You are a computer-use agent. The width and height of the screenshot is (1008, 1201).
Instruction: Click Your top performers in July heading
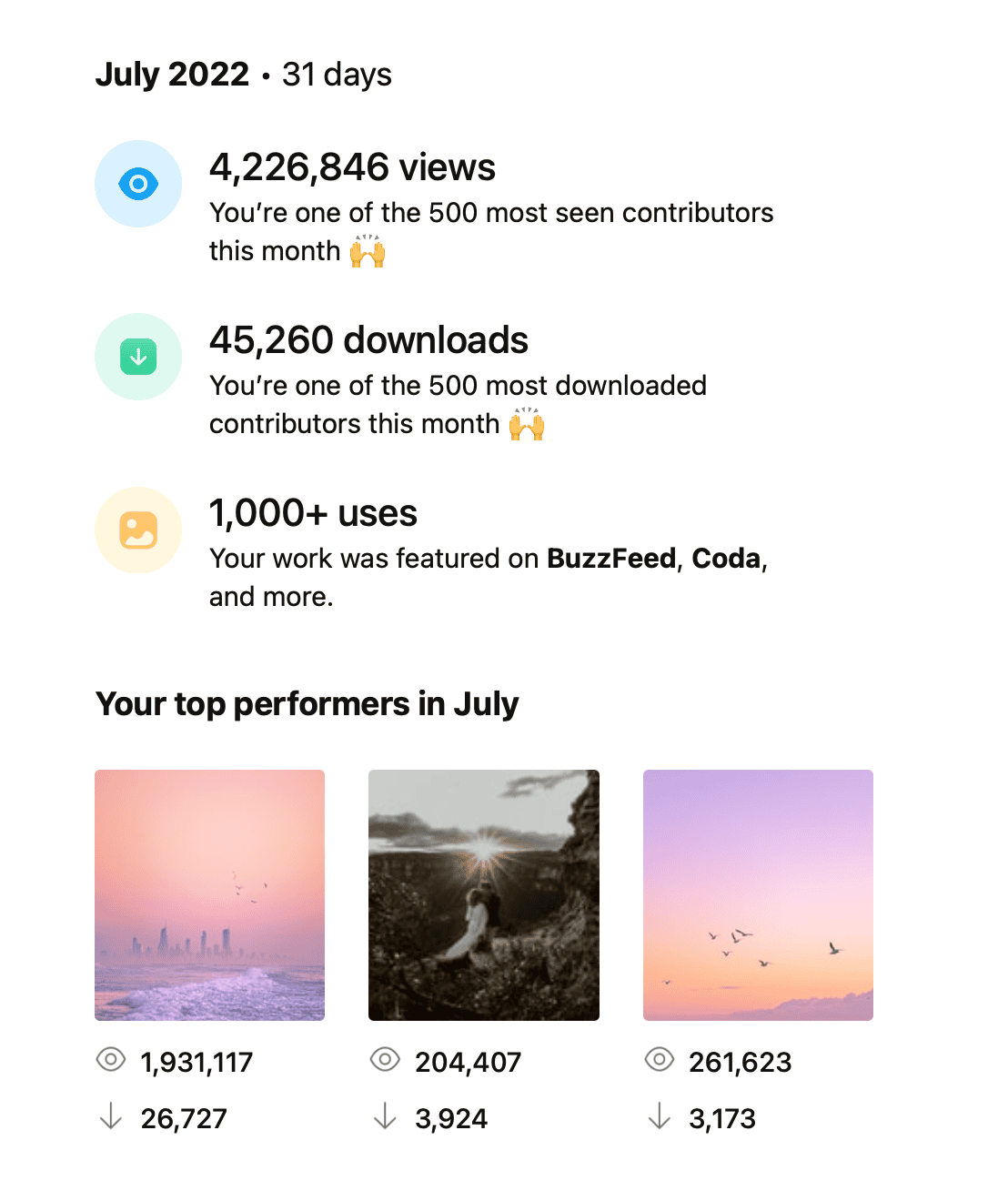[307, 704]
